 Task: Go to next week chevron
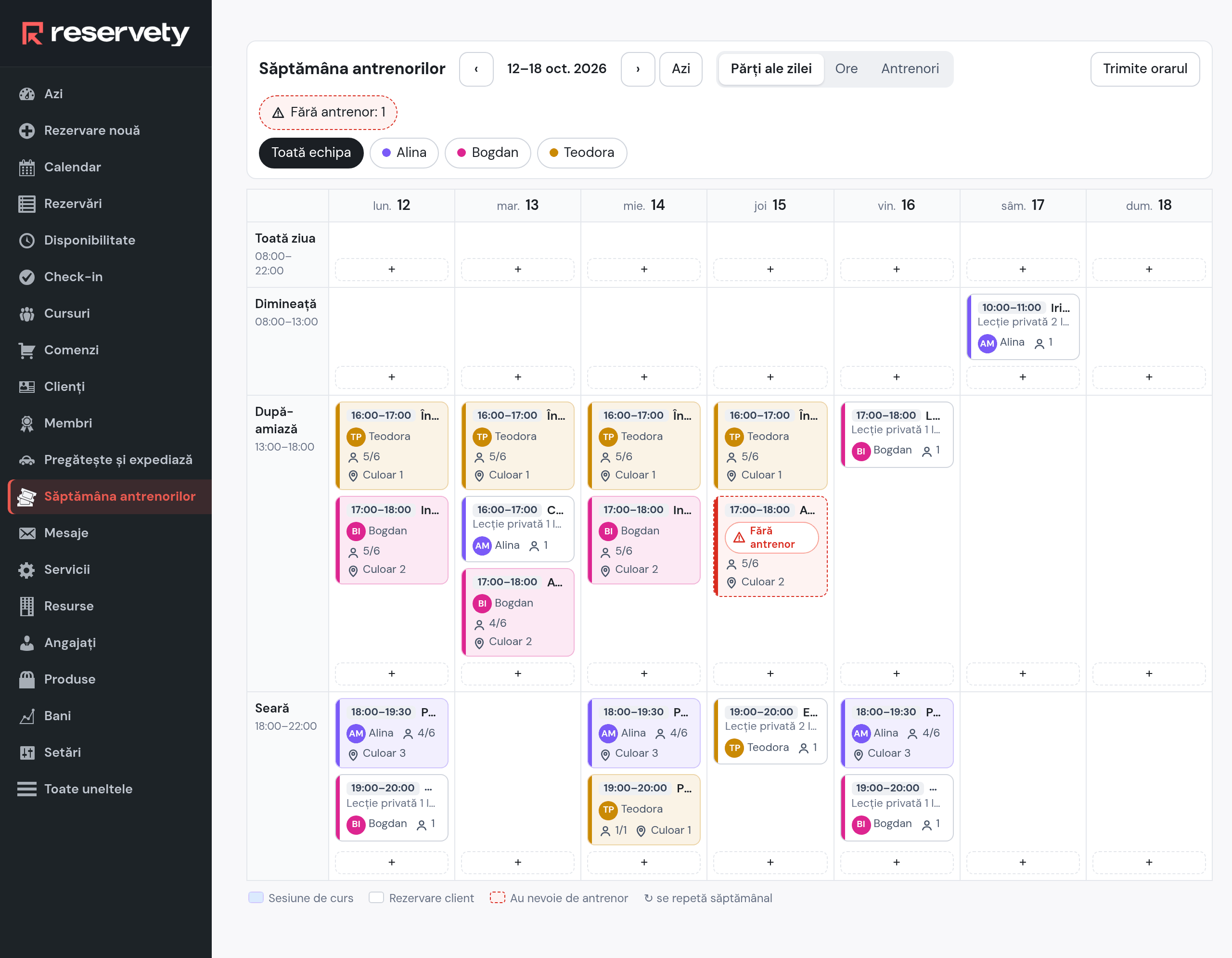638,69
